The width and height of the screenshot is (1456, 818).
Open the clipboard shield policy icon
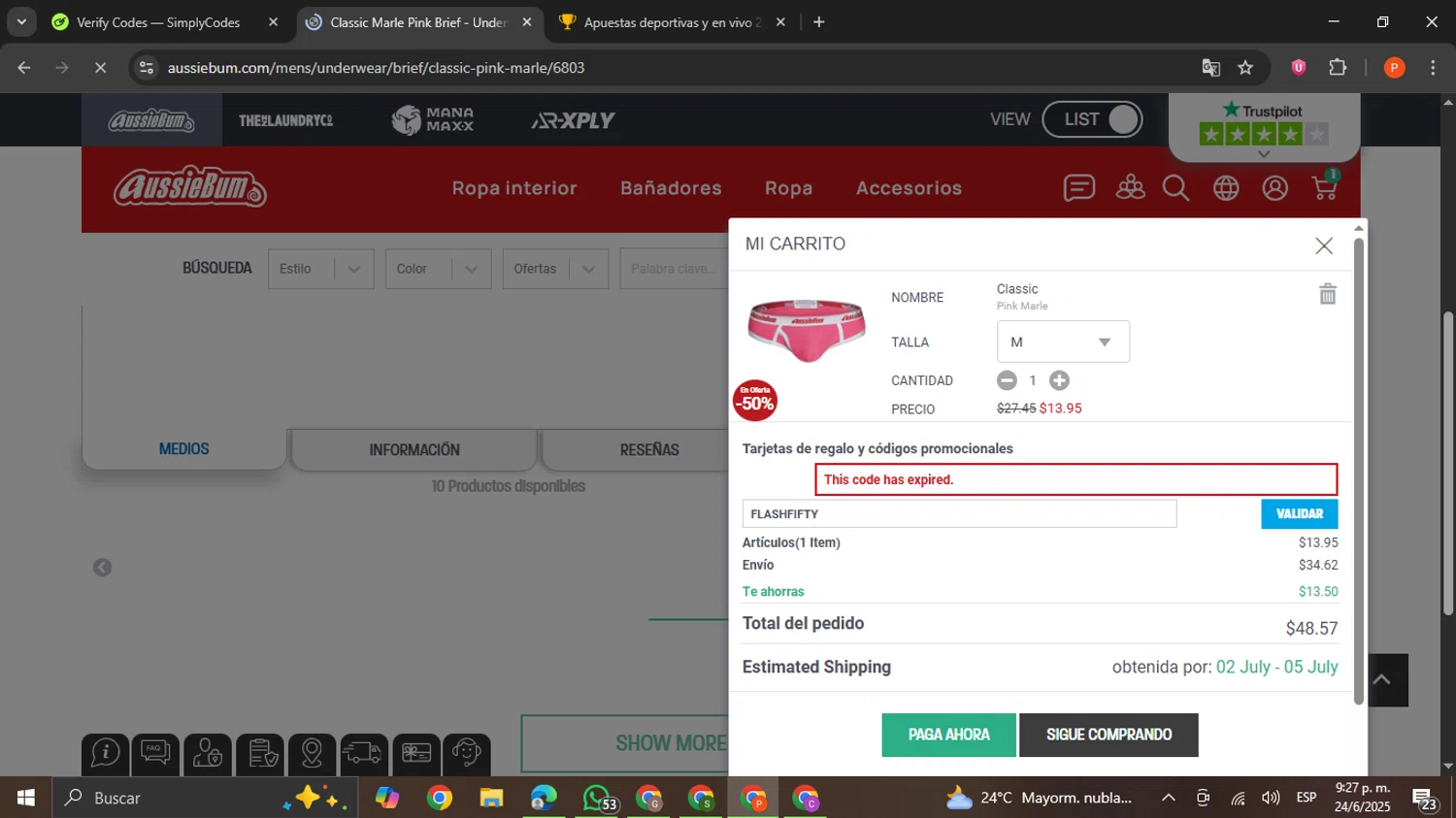(260, 754)
